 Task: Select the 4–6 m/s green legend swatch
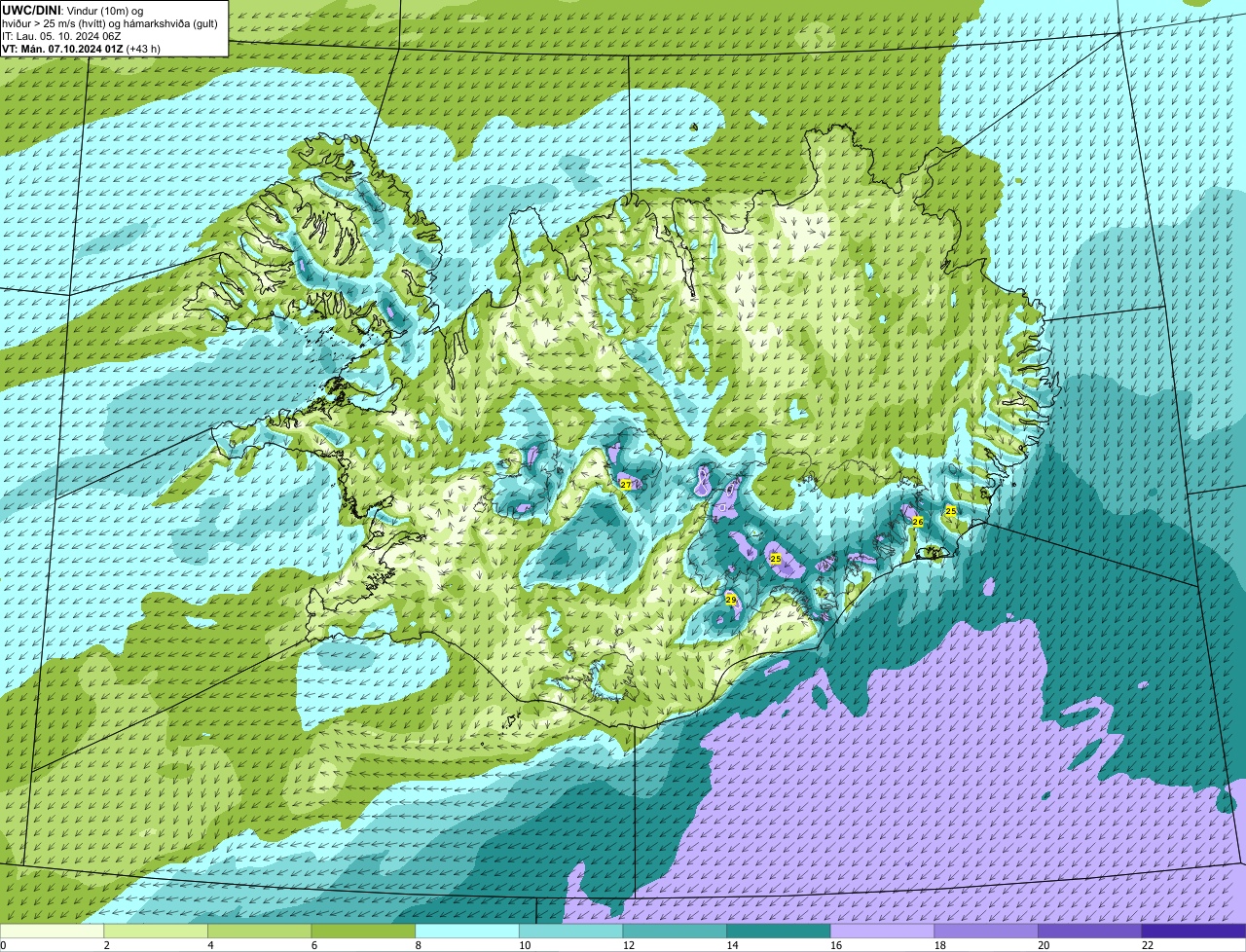260,931
